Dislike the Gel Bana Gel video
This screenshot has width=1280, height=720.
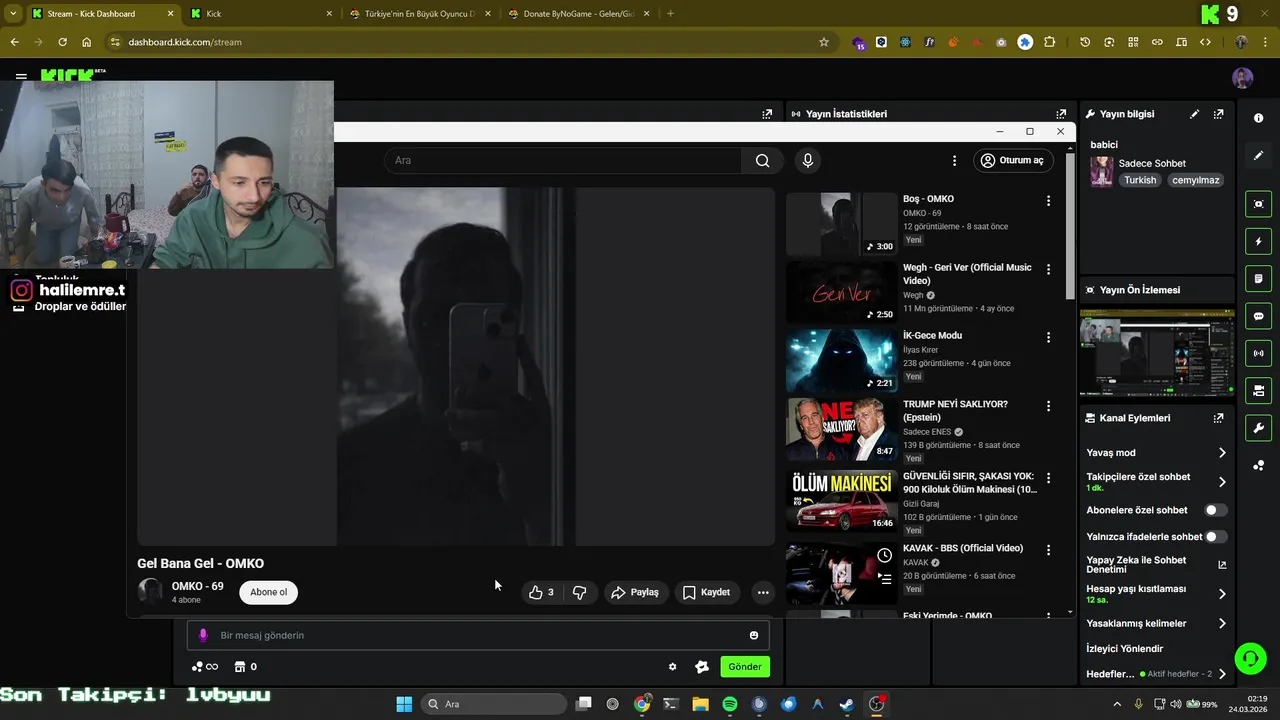(x=580, y=592)
